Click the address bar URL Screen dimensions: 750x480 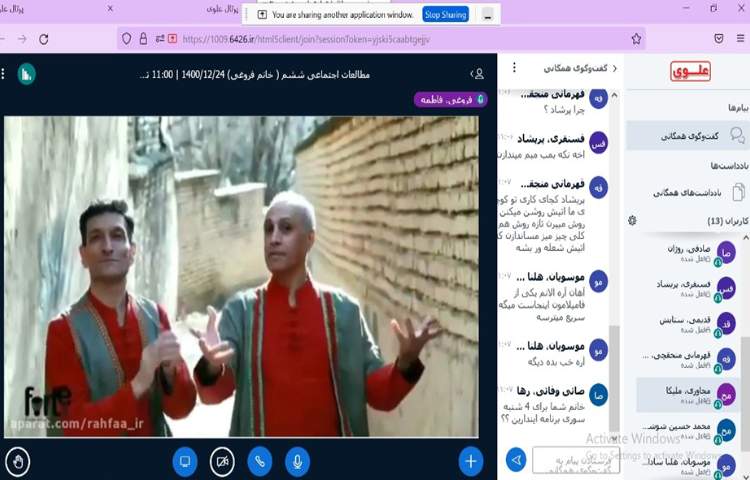306,39
